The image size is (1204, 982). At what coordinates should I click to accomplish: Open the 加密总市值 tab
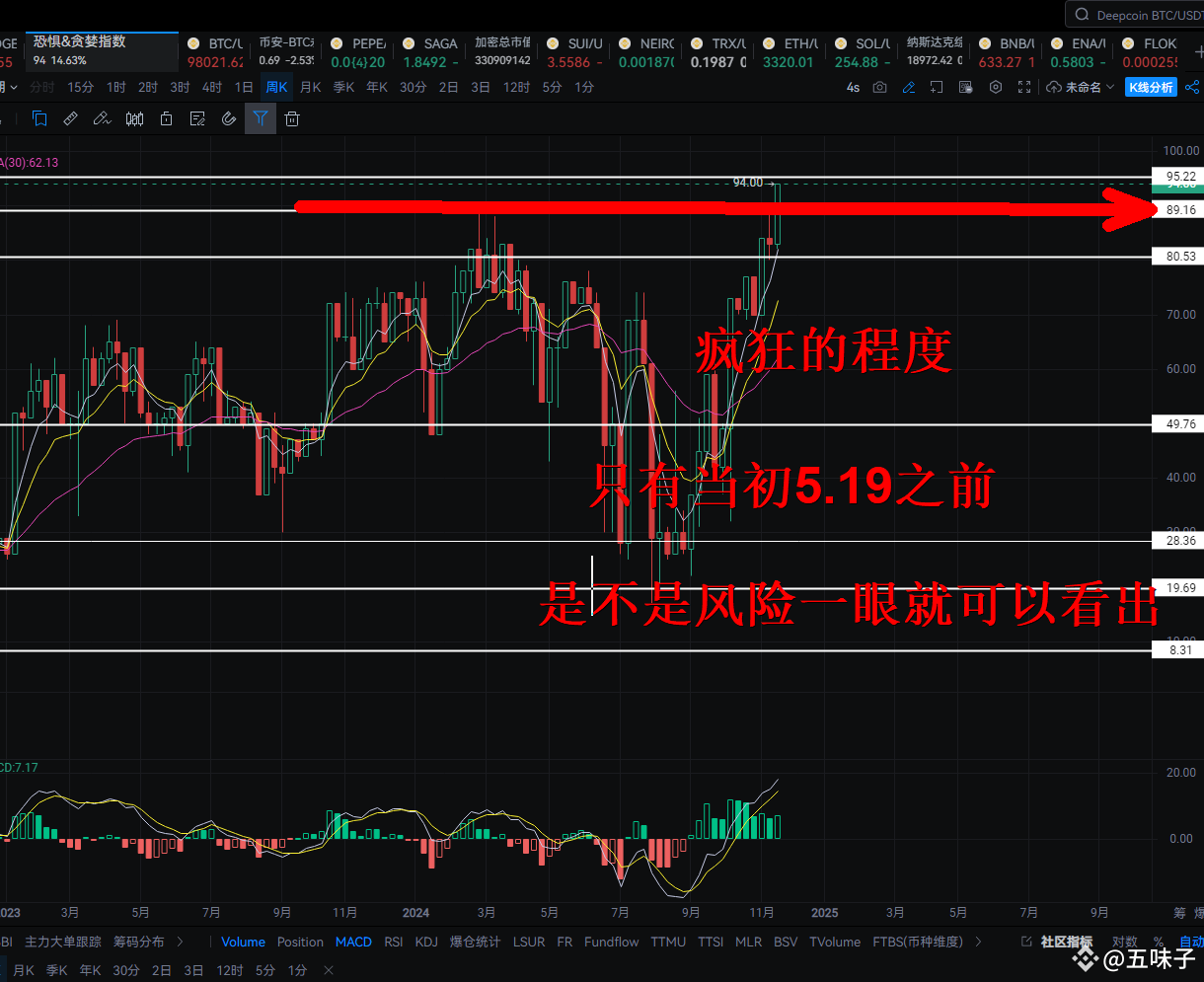point(502,51)
